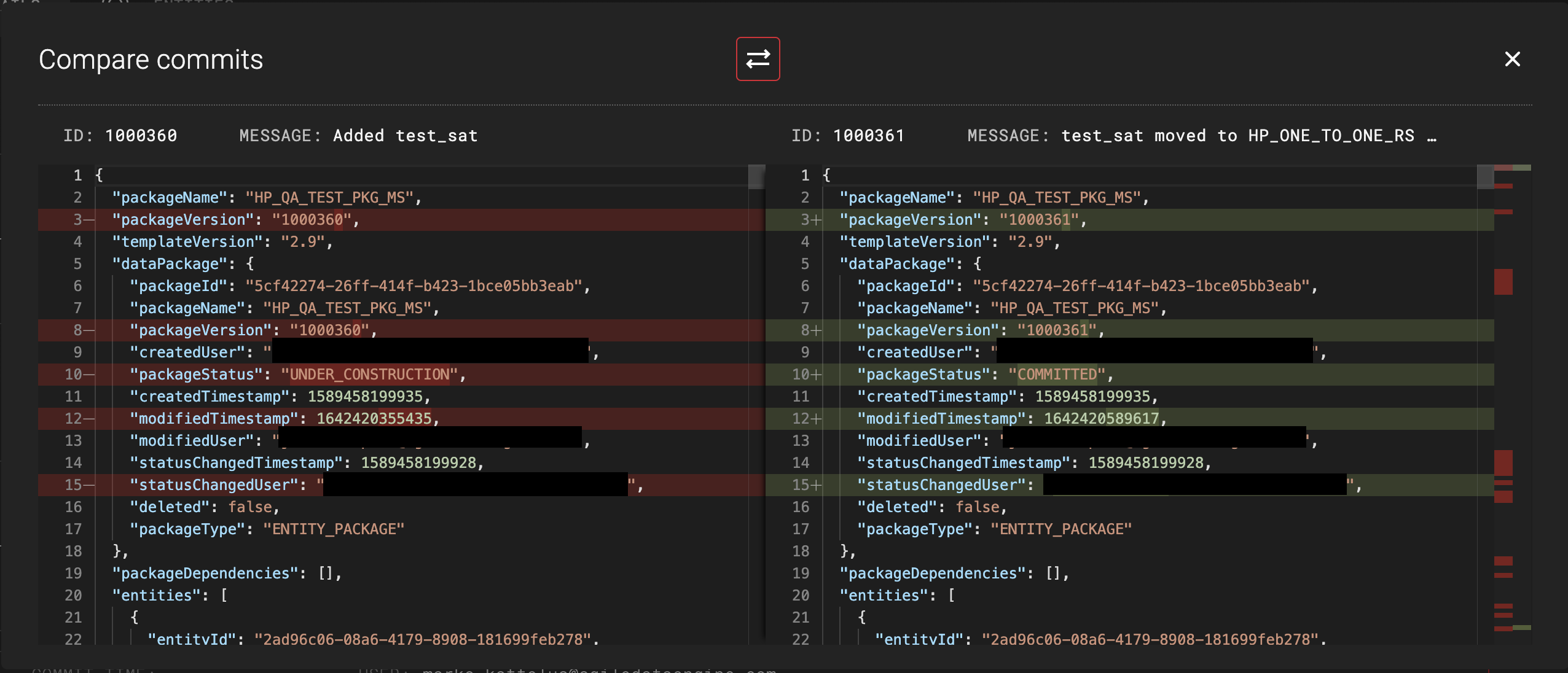Select commit ID 1000361 text
Image resolution: width=1568 pixels, height=673 pixels.
click(868, 136)
